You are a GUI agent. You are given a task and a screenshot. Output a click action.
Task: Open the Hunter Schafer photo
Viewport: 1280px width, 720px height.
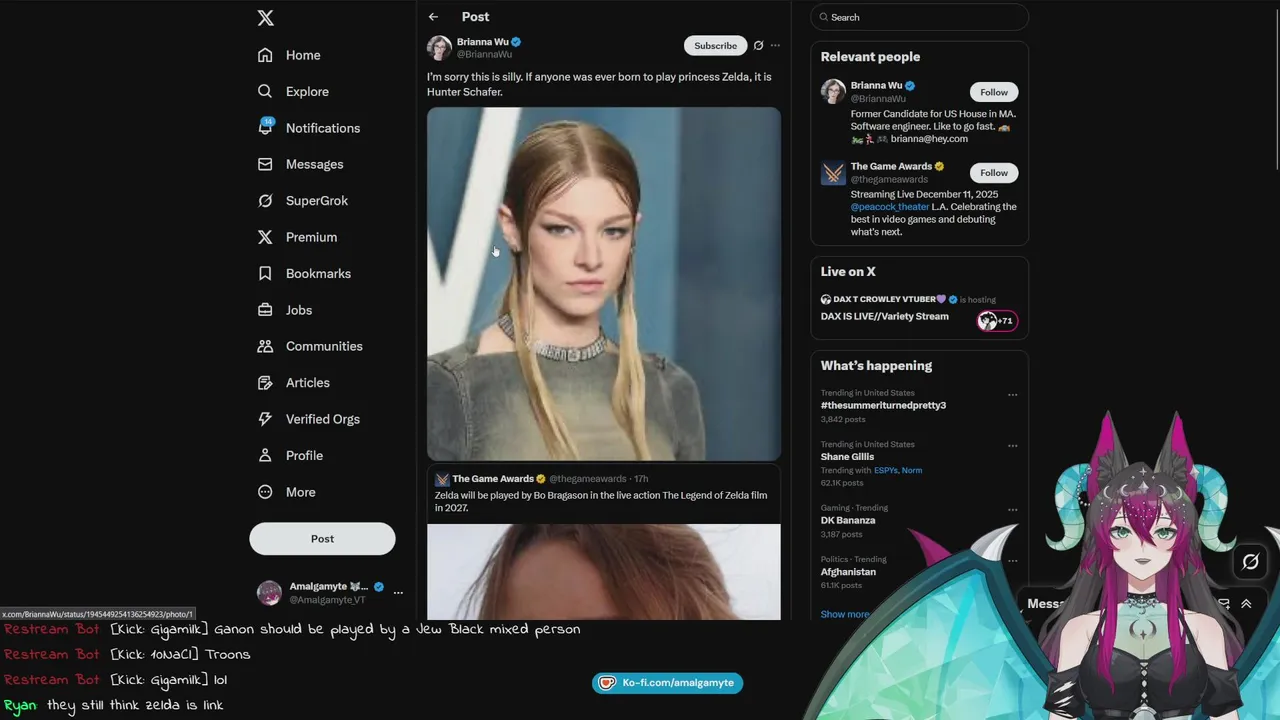[x=604, y=284]
